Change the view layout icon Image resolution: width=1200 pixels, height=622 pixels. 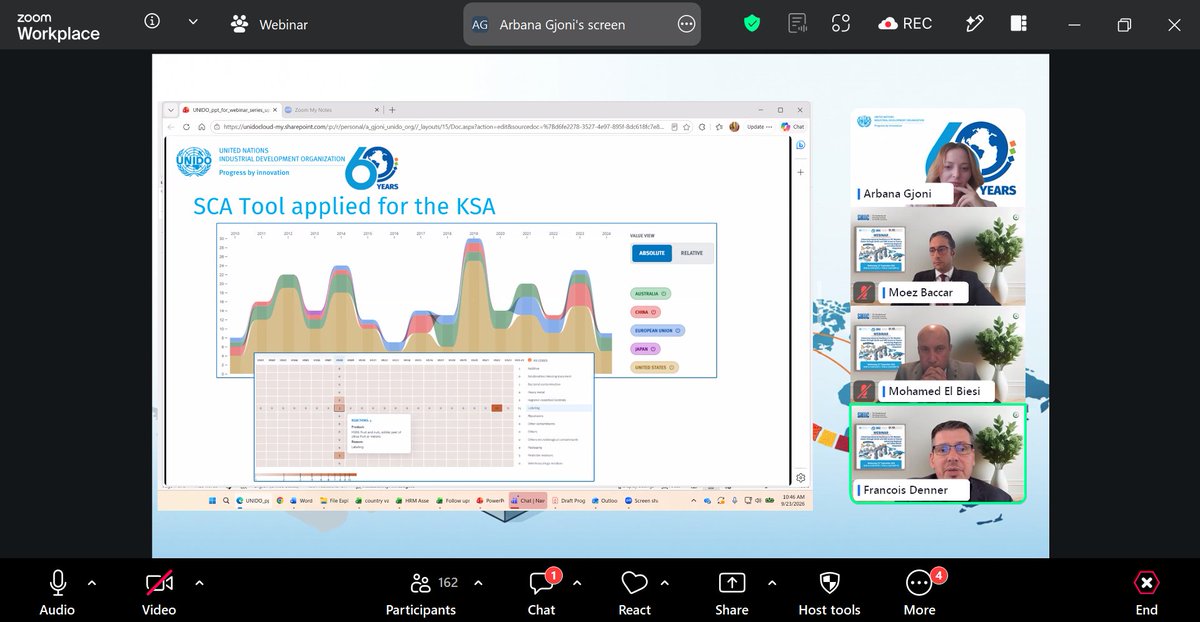pyautogui.click(x=1018, y=23)
